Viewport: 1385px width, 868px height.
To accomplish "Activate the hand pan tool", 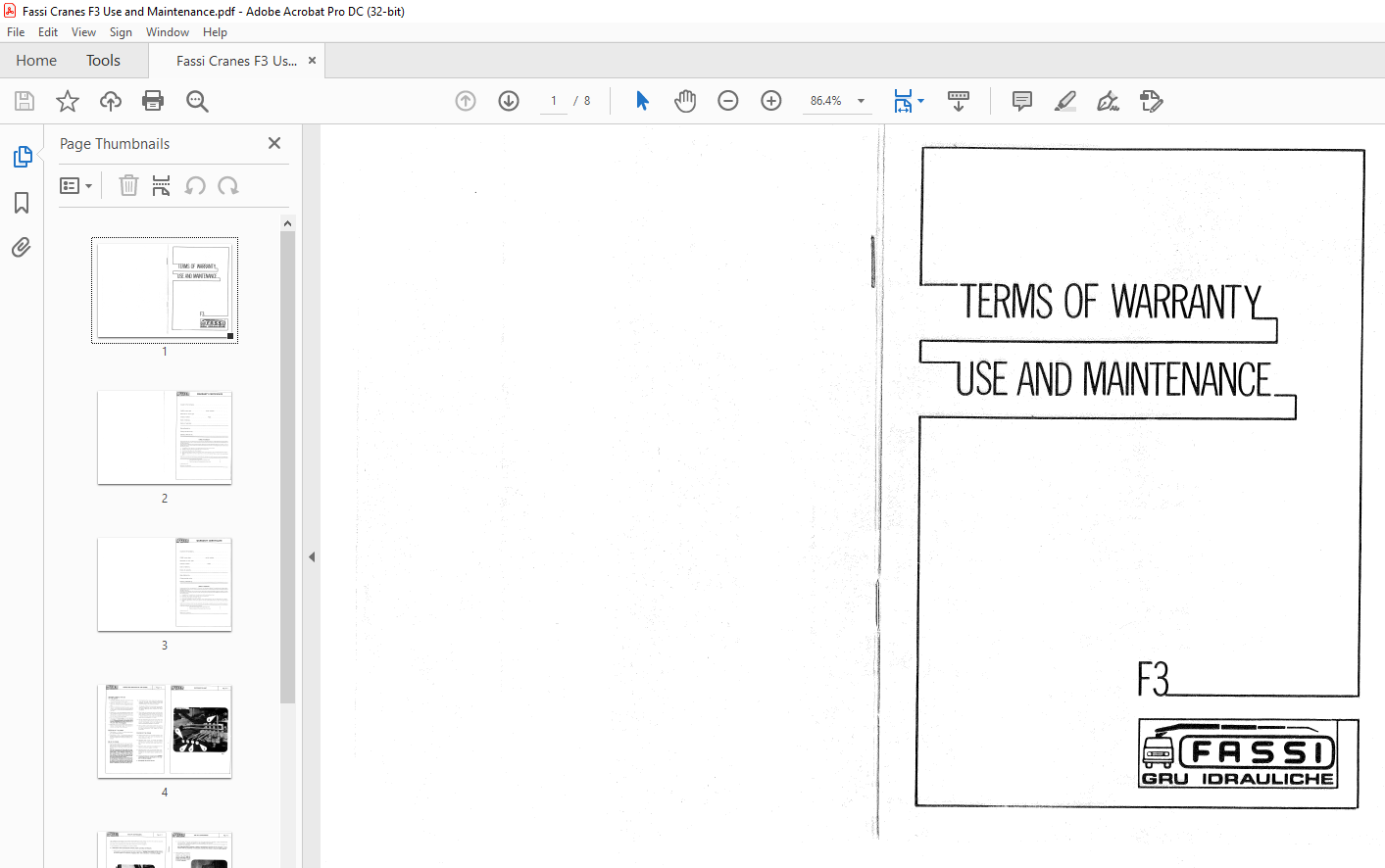I will (x=685, y=101).
